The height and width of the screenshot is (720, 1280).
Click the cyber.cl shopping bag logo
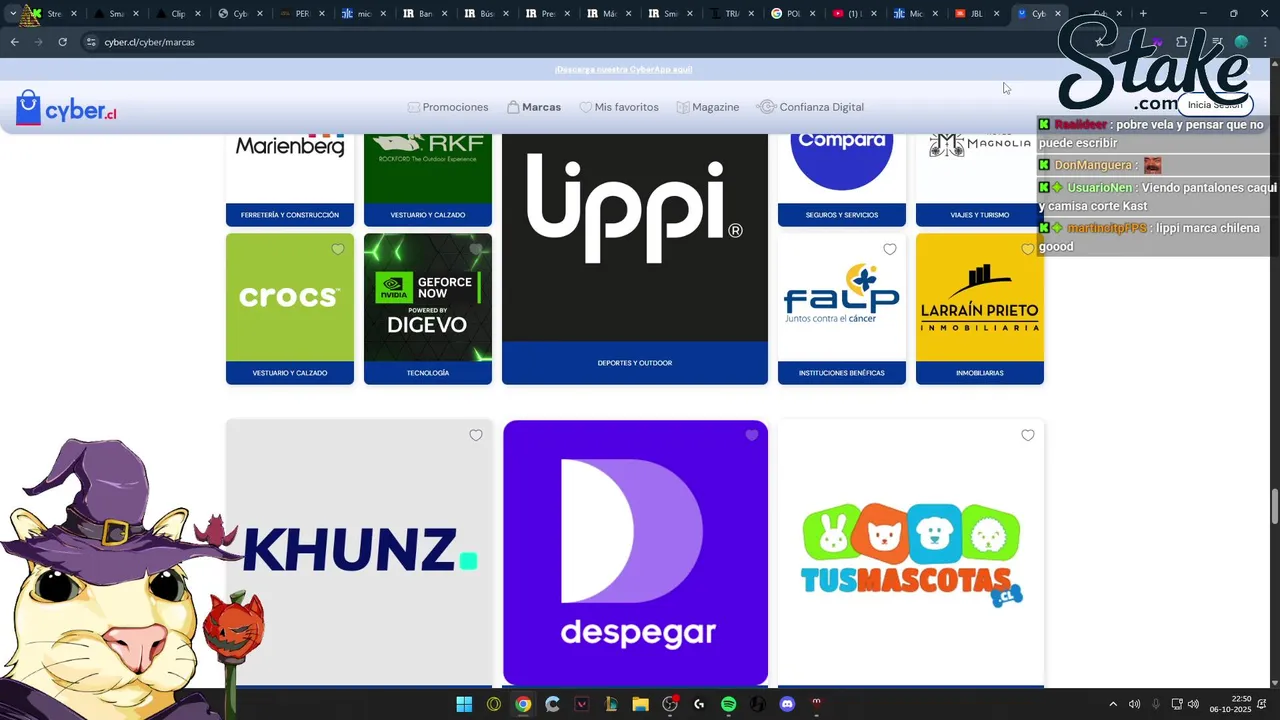[x=66, y=108]
